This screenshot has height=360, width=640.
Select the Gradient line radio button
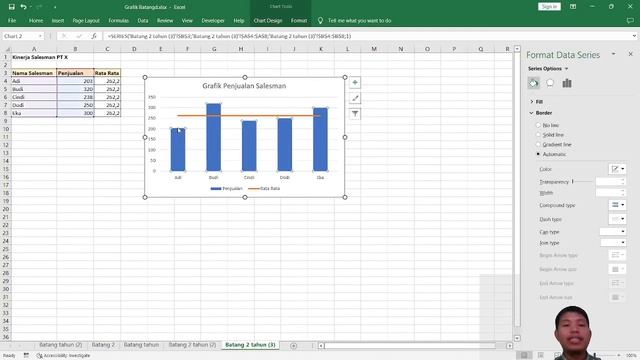coord(538,144)
